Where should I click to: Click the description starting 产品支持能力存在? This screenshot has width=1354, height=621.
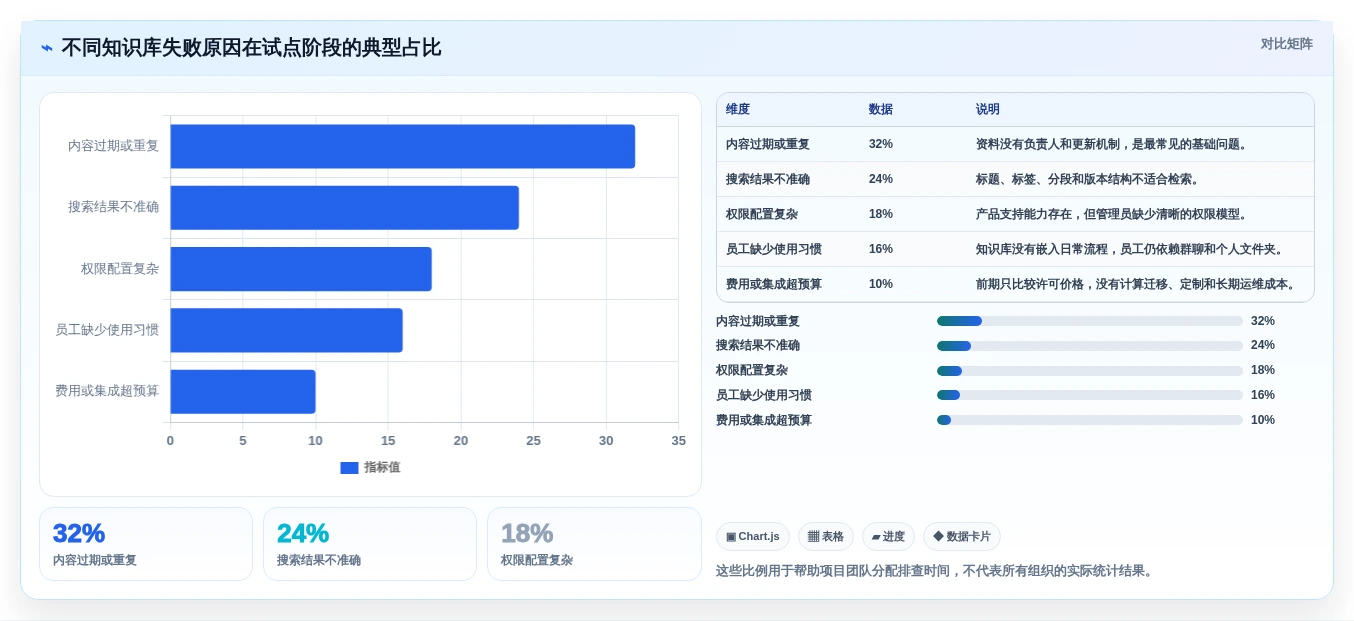point(1111,214)
